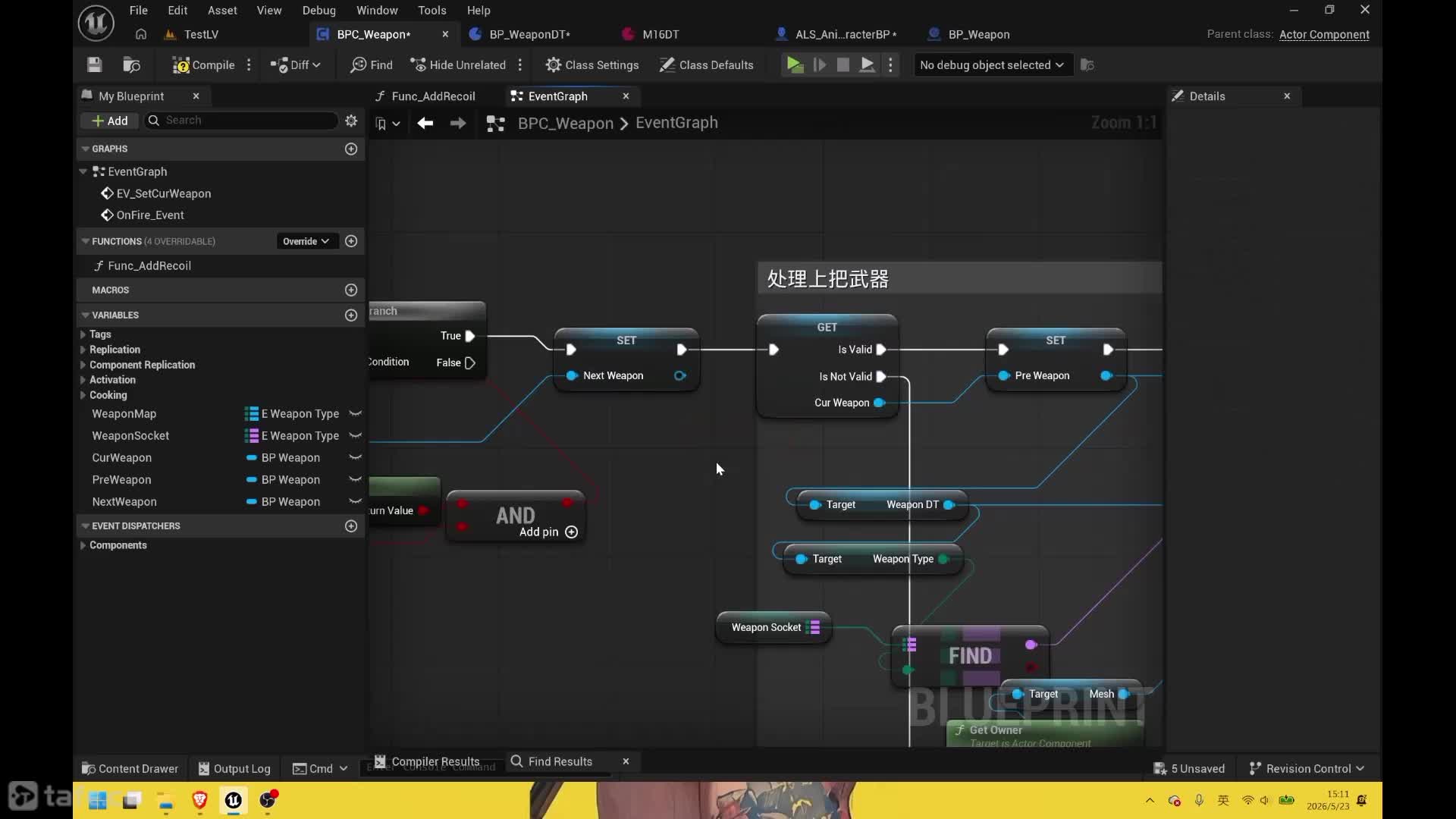
Task: Start Play in editor
Action: (x=795, y=65)
